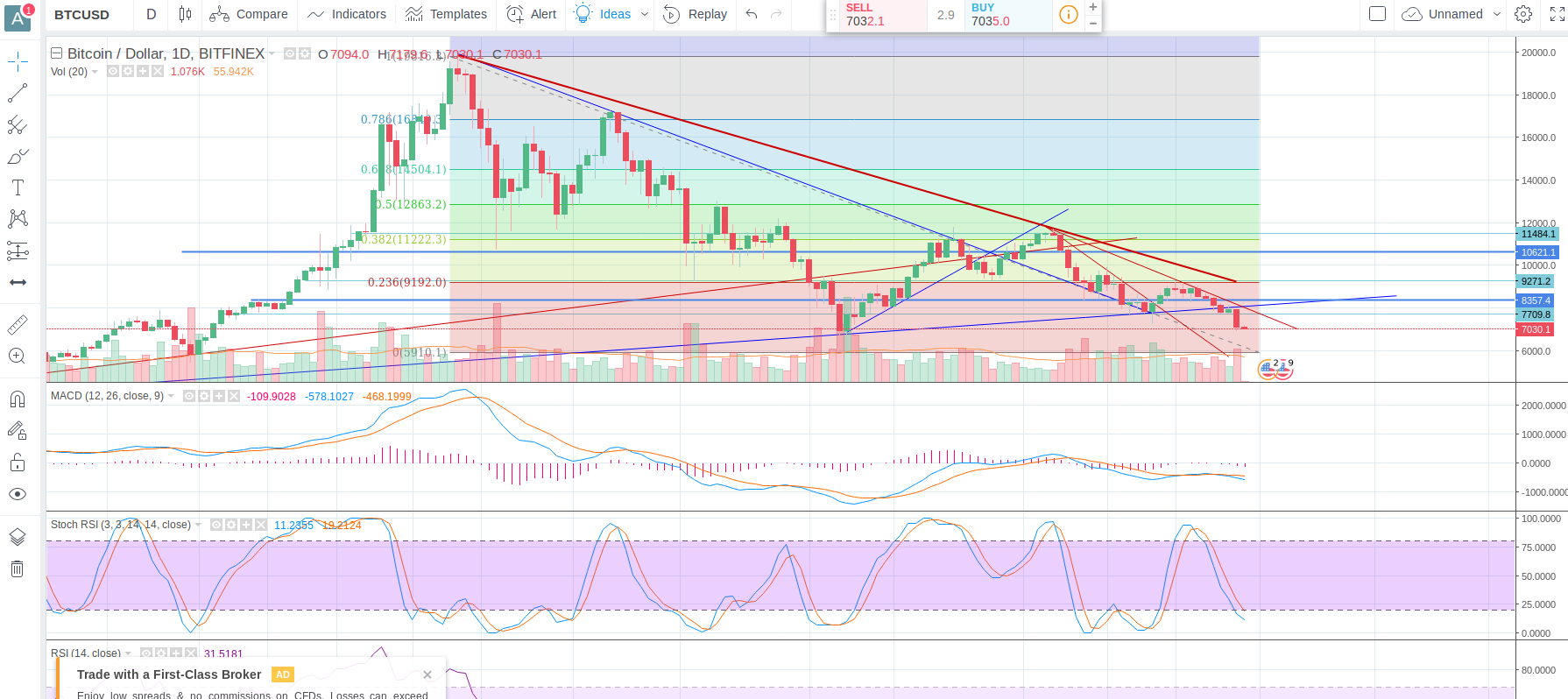Select the arrow icons tool
This screenshot has height=699, width=1568.
pyautogui.click(x=18, y=282)
